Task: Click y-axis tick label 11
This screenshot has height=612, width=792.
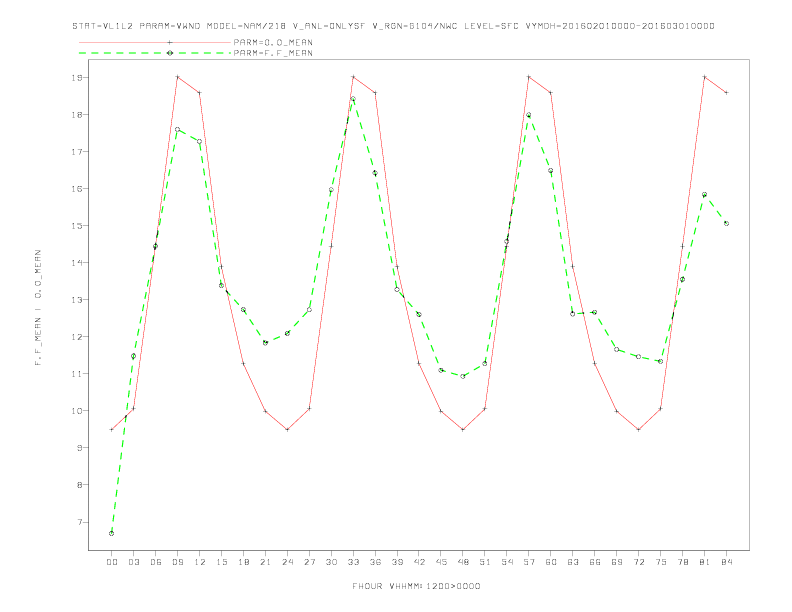Action: [x=77, y=374]
